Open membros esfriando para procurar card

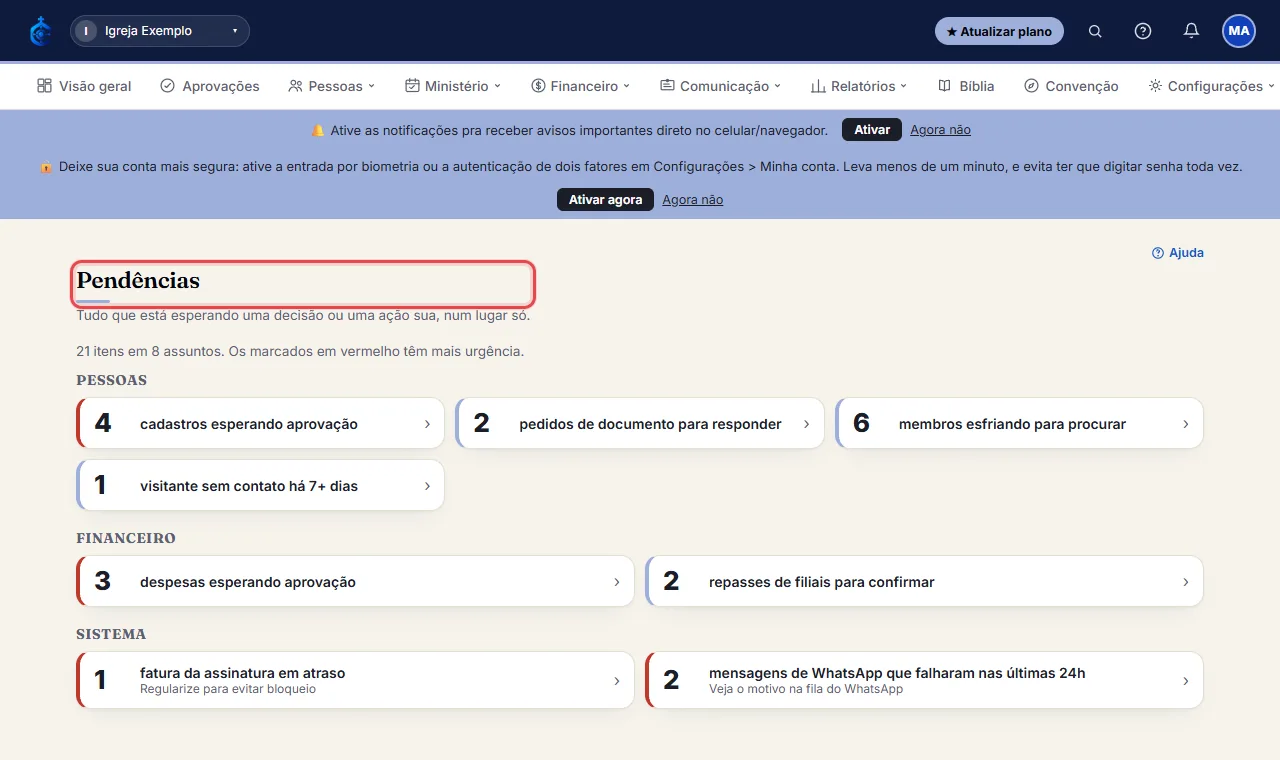tap(1019, 424)
